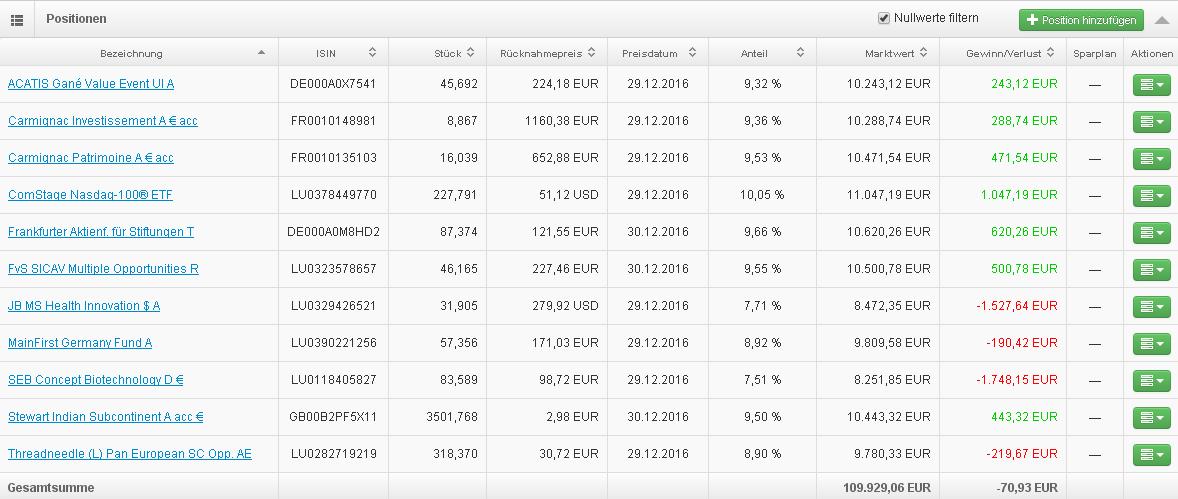This screenshot has height=499, width=1178.
Task: Click the list view icon beside Positionen
Action: tap(17, 20)
